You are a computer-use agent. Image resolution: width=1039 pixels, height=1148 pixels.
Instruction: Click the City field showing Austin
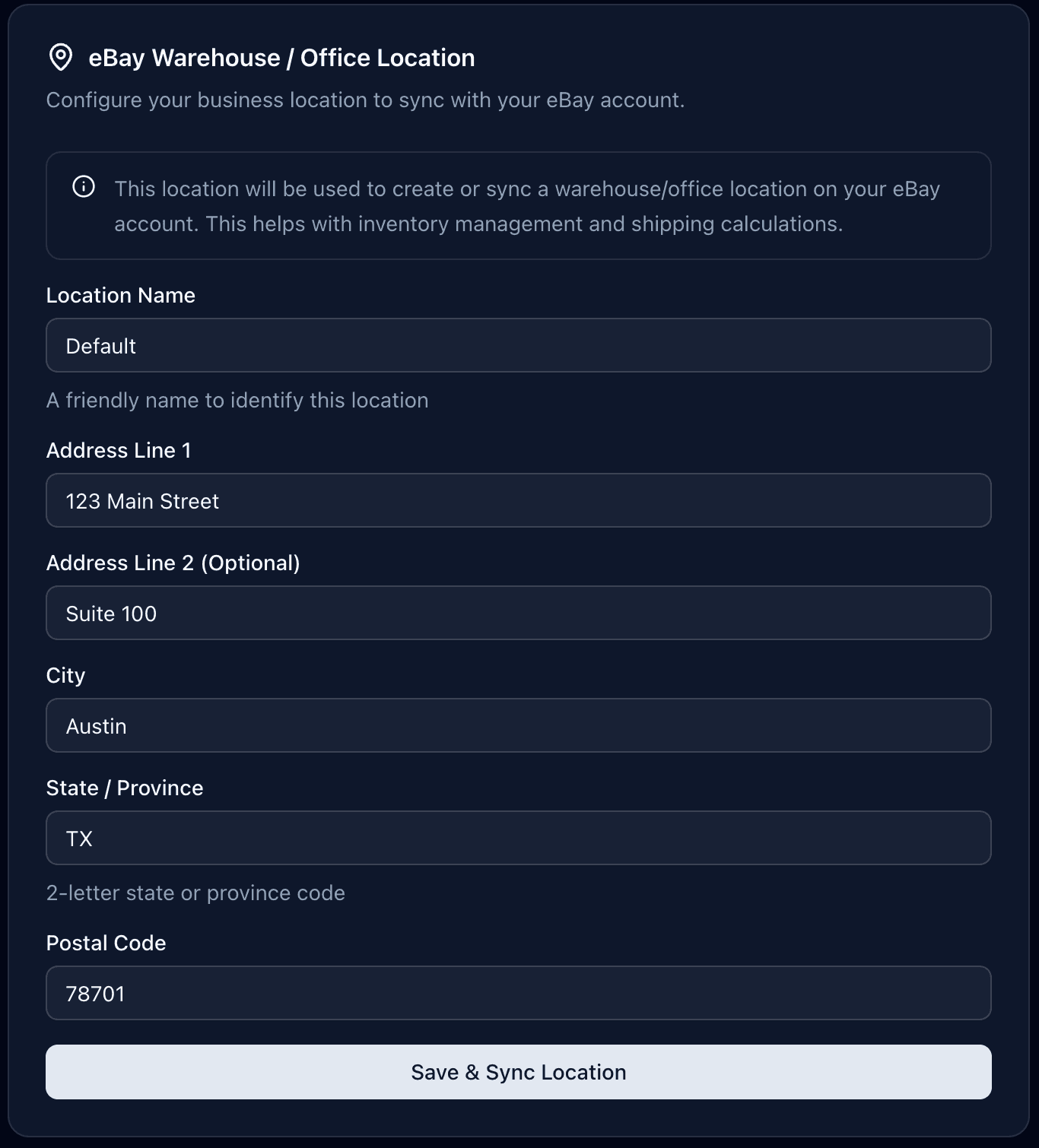pos(519,725)
